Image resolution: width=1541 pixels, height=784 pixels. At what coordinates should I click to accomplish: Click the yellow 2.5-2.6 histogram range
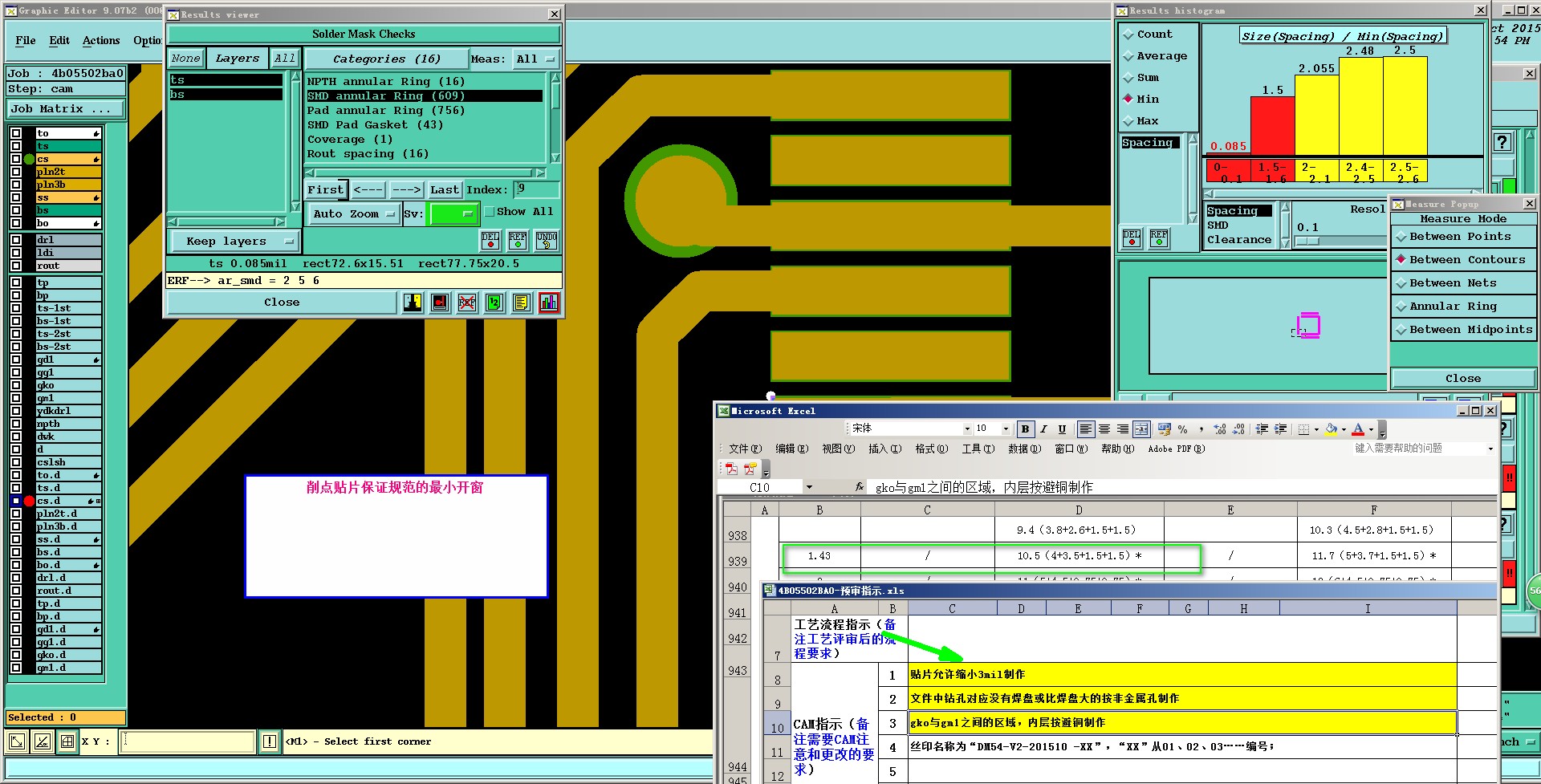(x=1405, y=172)
